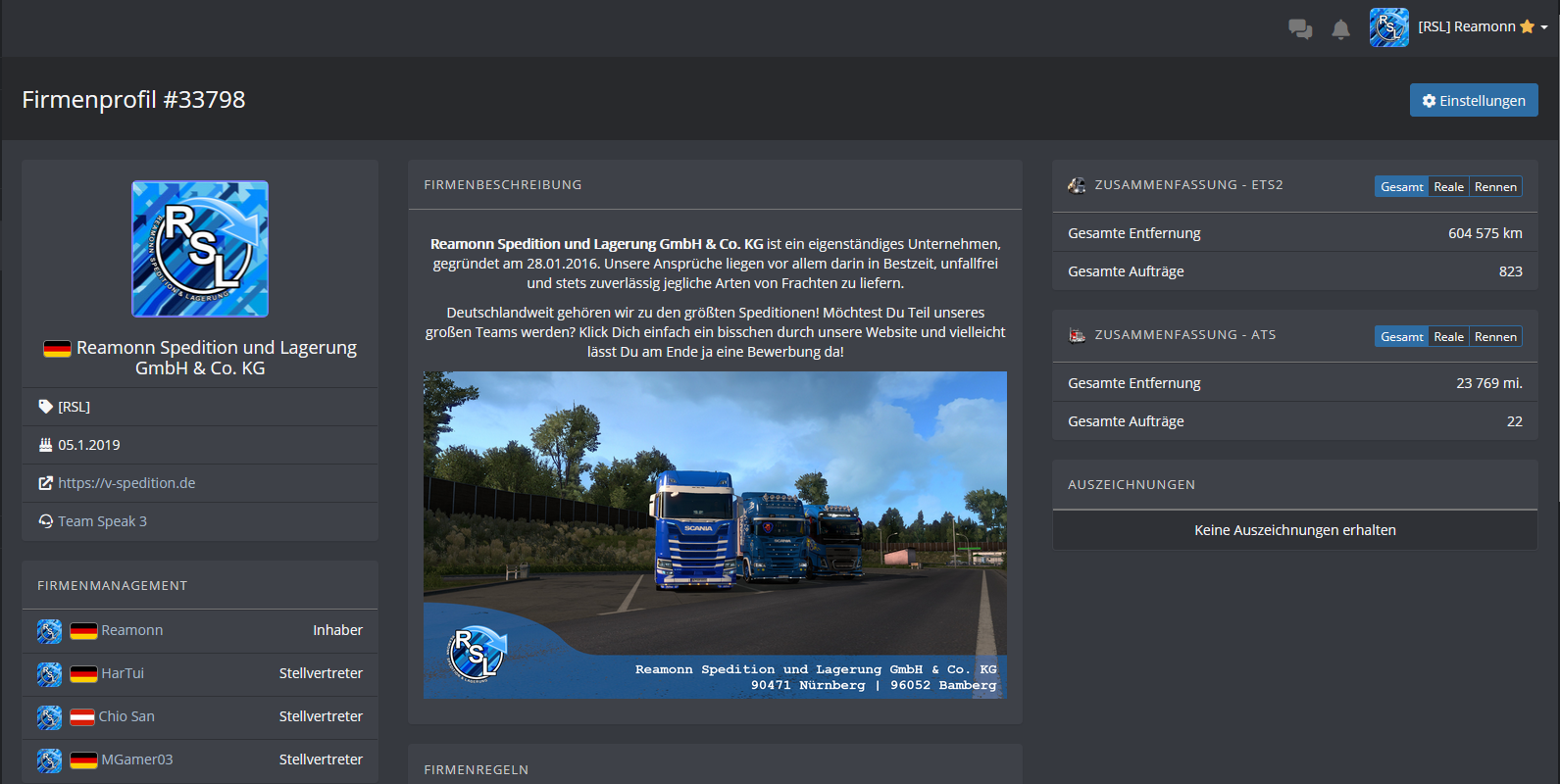Click Chio San's avatar icon
1560x784 pixels.
coord(49,717)
